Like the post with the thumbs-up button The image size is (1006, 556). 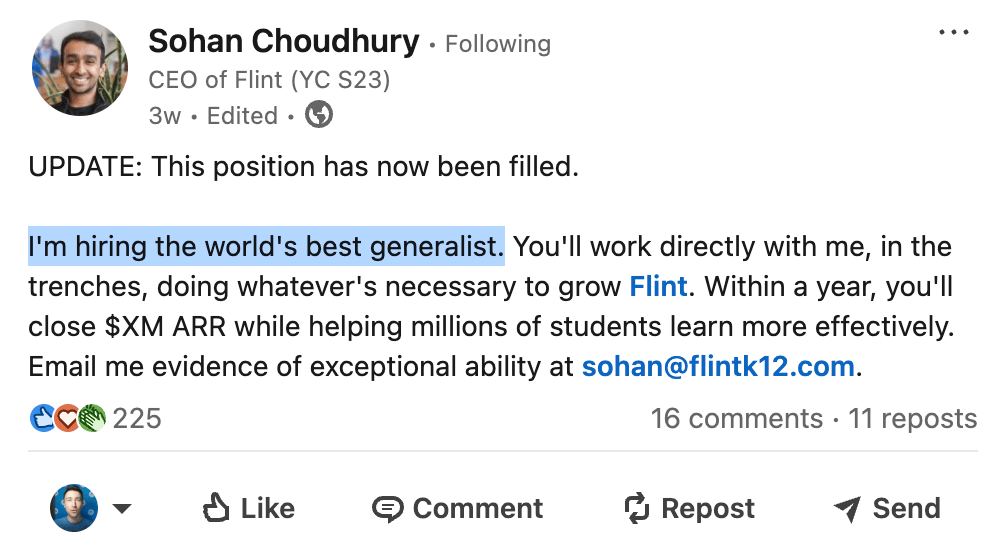[x=249, y=508]
